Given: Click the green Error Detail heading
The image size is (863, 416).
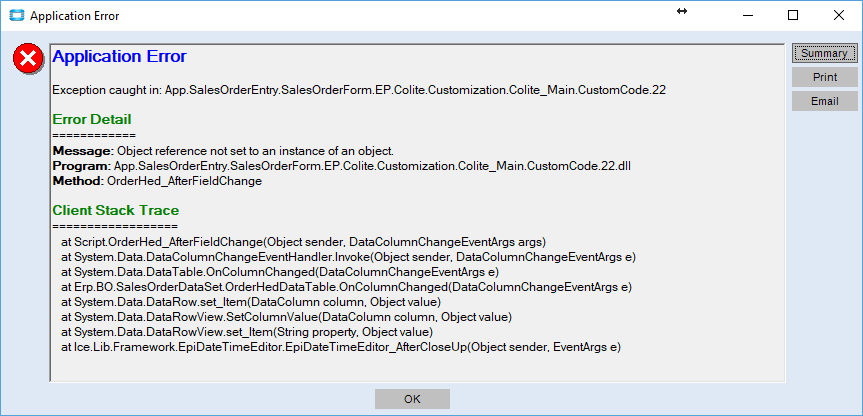Looking at the screenshot, I should pyautogui.click(x=92, y=119).
